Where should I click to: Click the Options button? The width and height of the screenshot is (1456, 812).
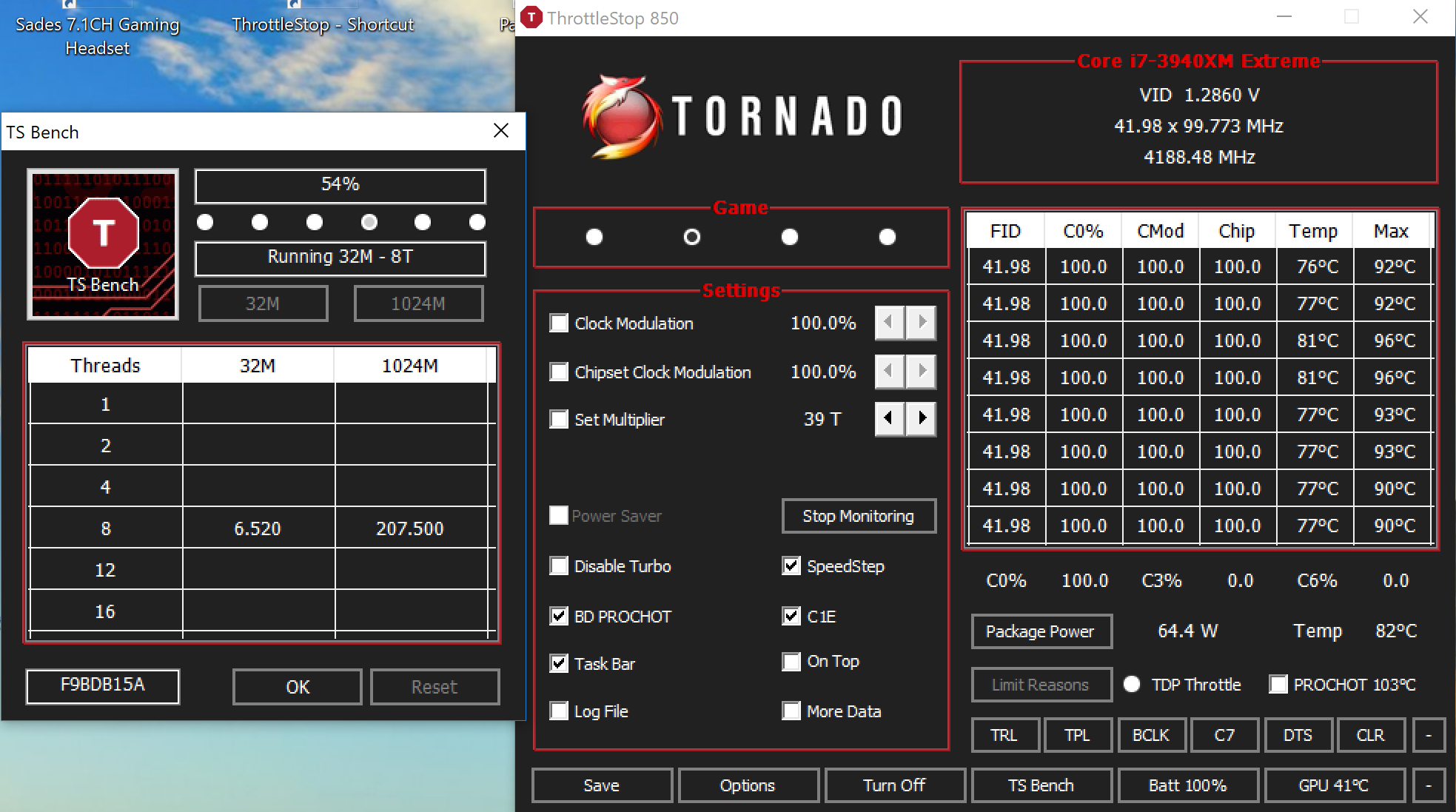tap(748, 785)
